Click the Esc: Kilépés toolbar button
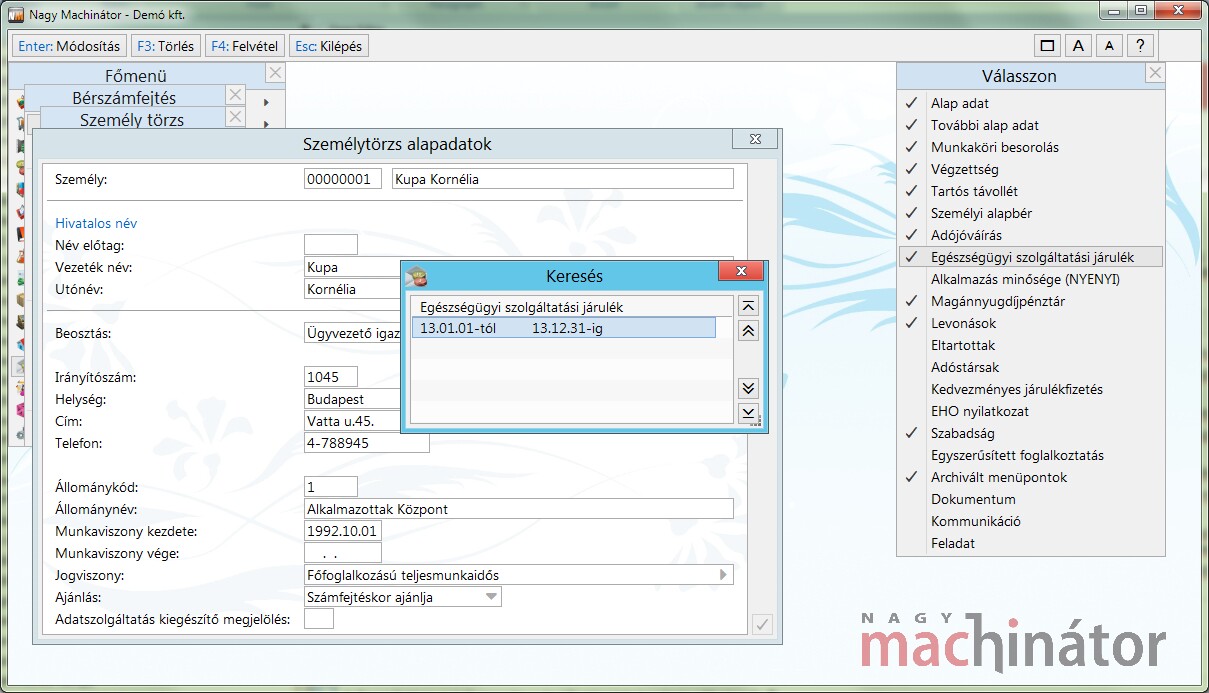Viewport: 1209px width, 693px height. click(x=328, y=46)
